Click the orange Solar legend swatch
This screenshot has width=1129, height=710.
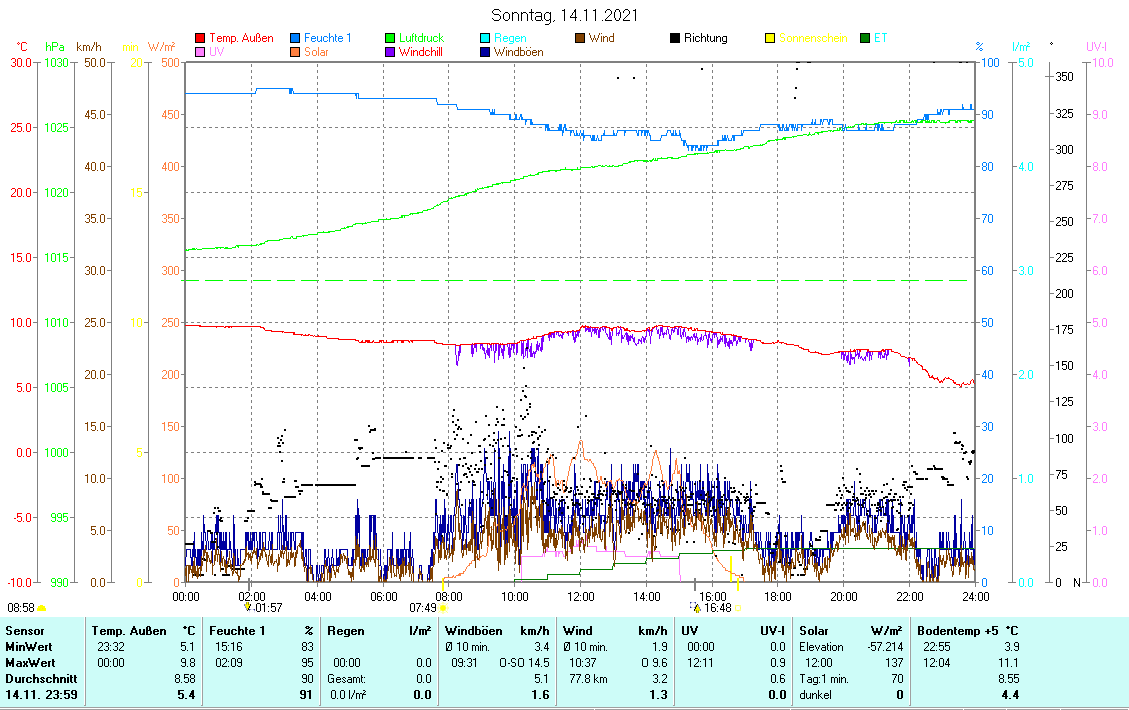click(x=295, y=52)
